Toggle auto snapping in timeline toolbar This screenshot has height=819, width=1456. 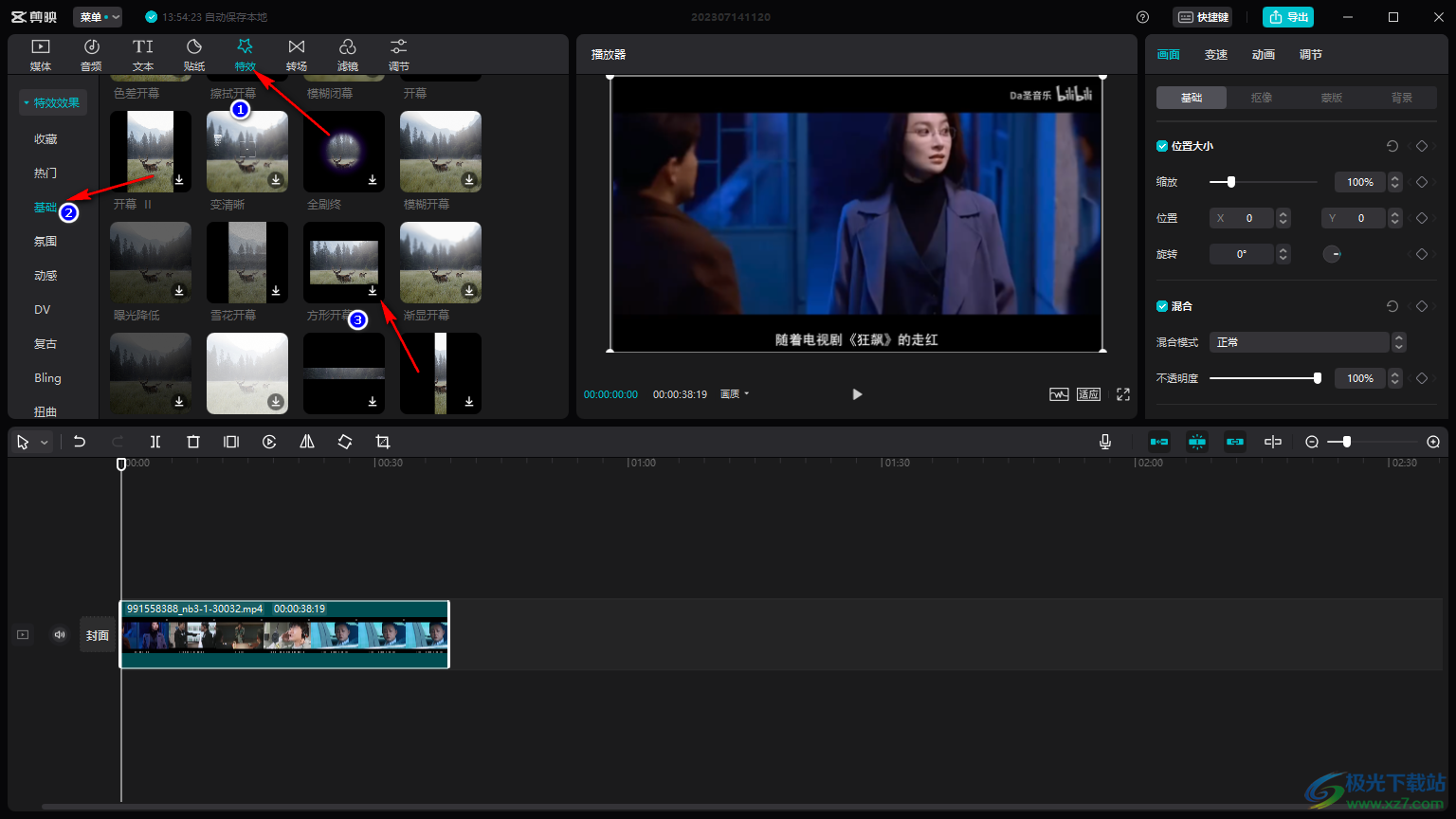(x=1197, y=442)
